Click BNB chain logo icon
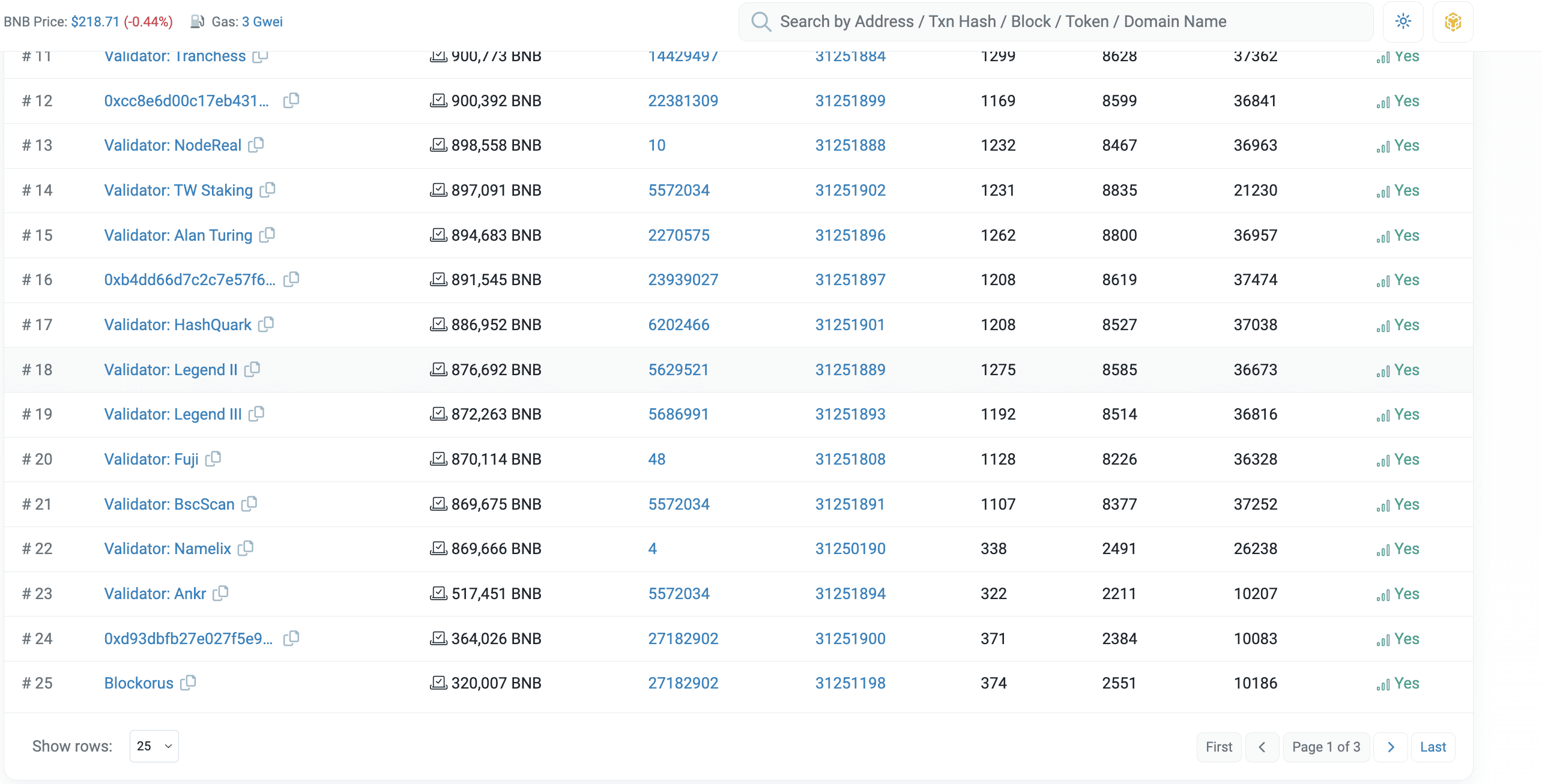Screen dimensions: 1542x784 tap(1453, 22)
